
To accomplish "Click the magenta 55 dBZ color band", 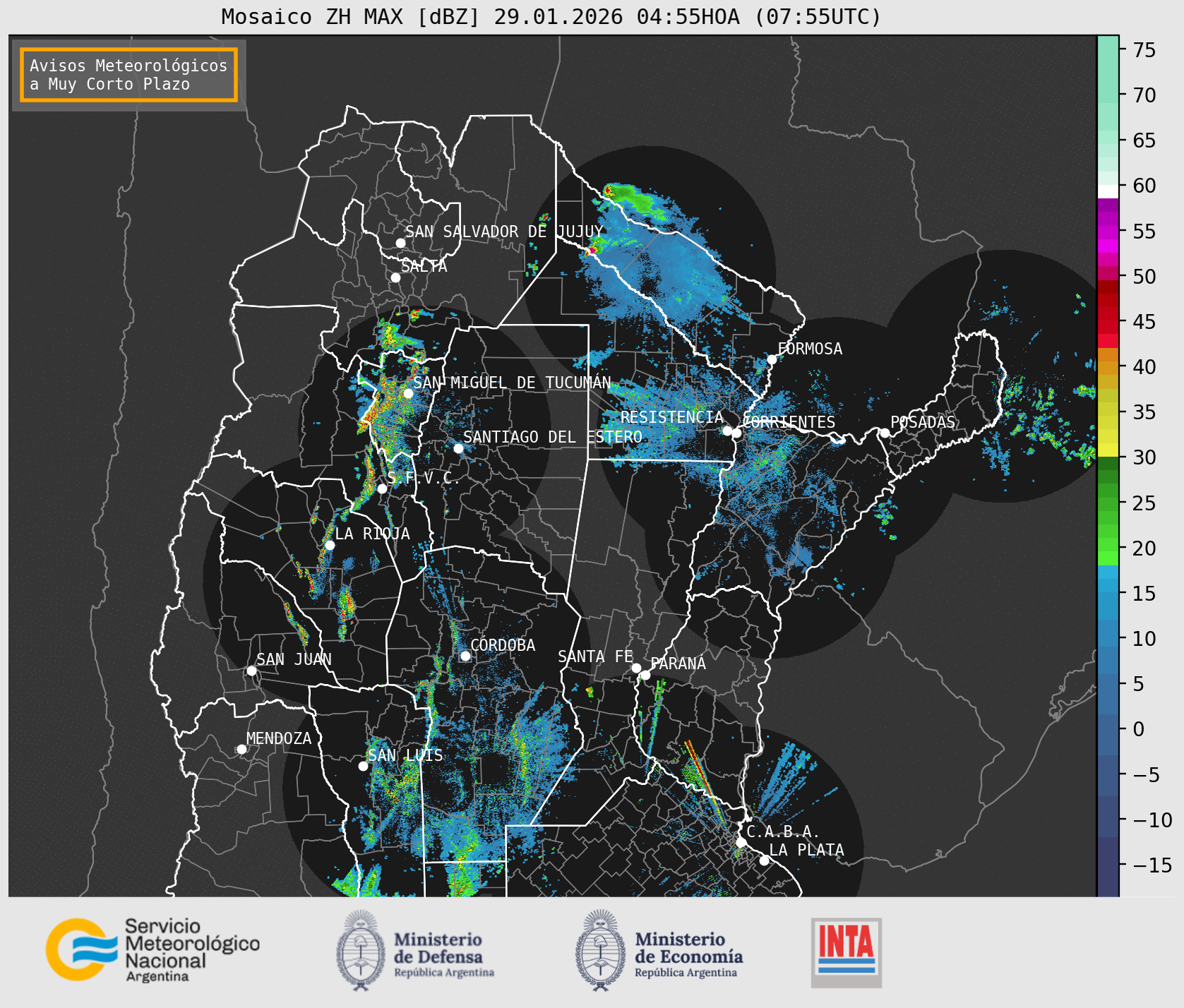I will click(x=1108, y=231).
